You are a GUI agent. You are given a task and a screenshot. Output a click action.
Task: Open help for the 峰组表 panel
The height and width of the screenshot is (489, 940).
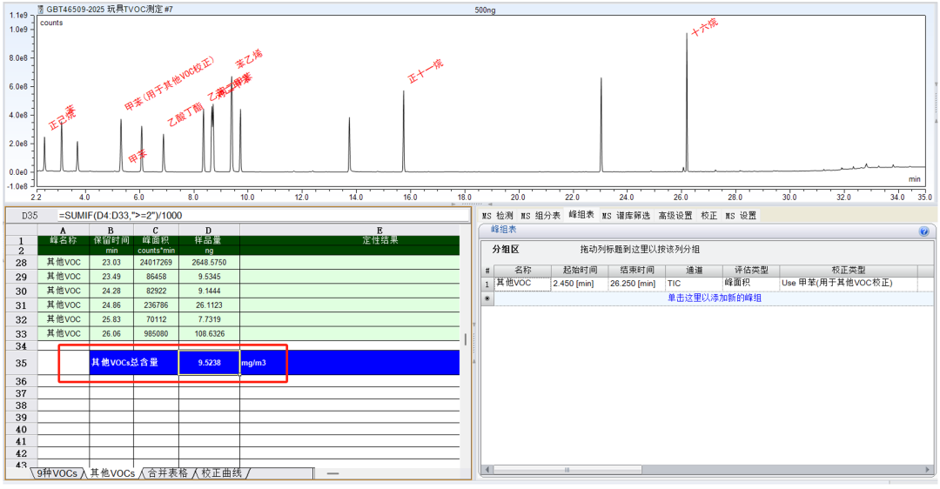924,231
